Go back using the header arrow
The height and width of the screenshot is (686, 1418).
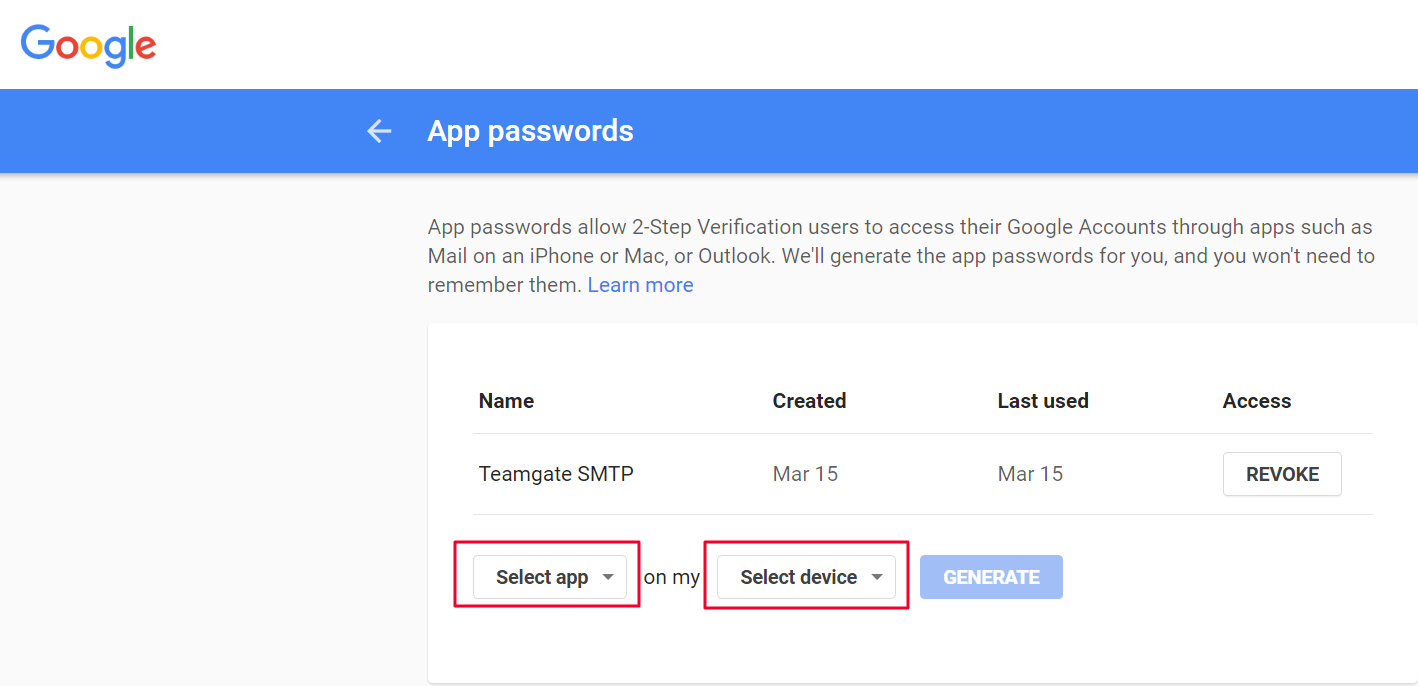[x=379, y=131]
